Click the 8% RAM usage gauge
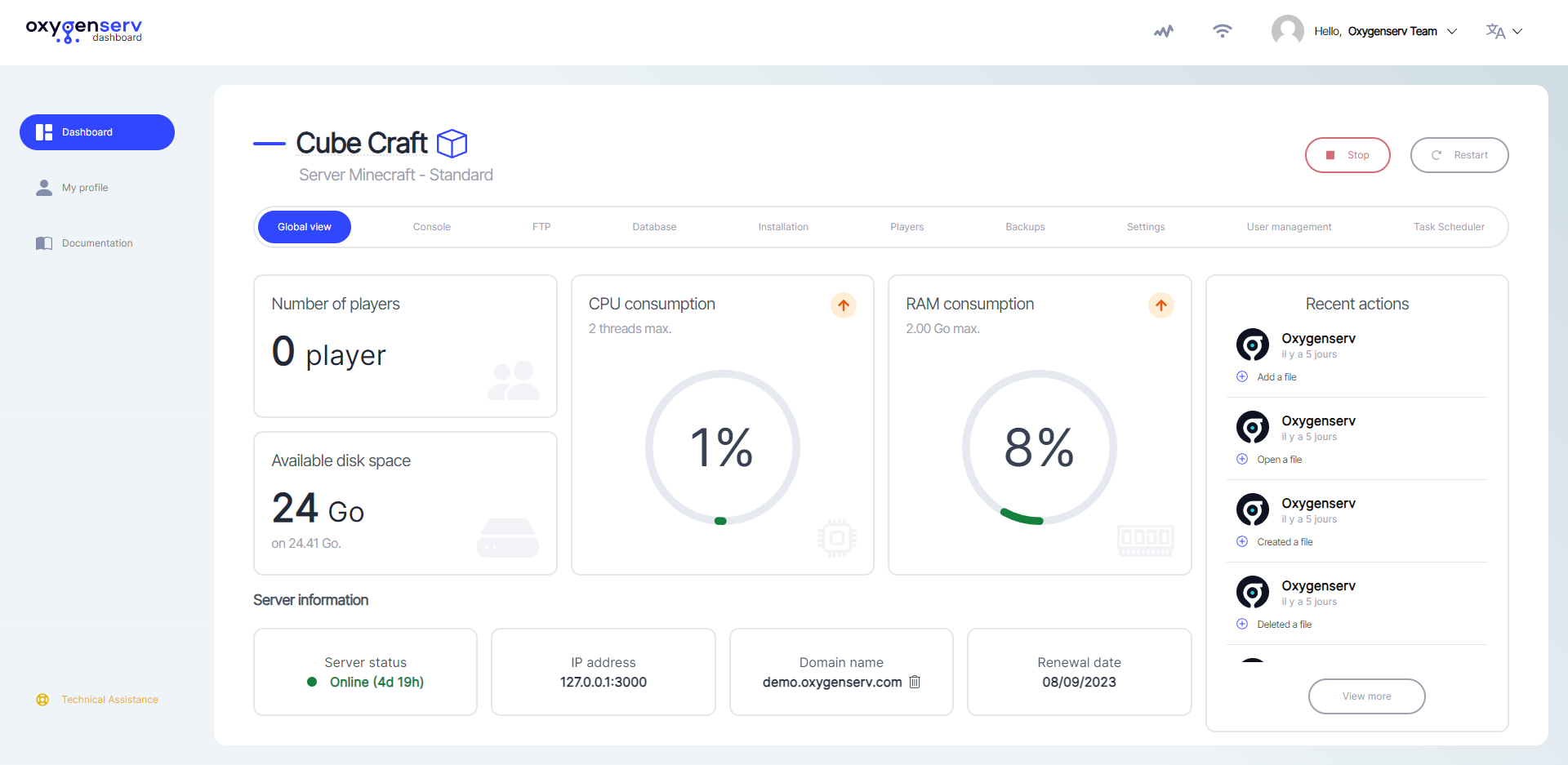 (1040, 447)
